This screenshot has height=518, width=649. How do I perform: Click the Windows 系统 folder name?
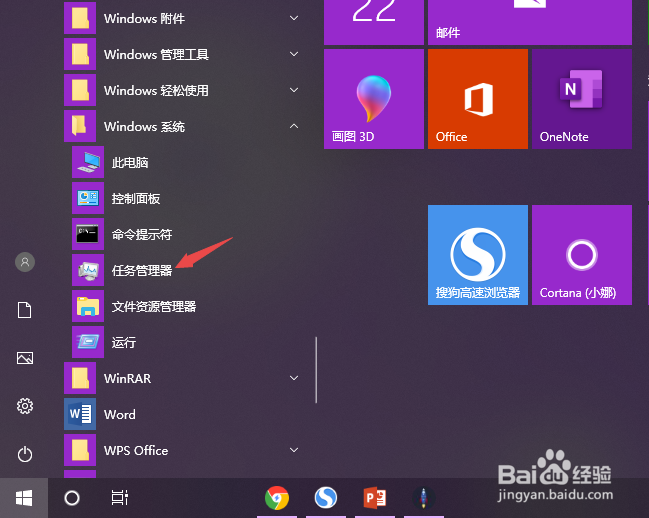[x=144, y=126]
